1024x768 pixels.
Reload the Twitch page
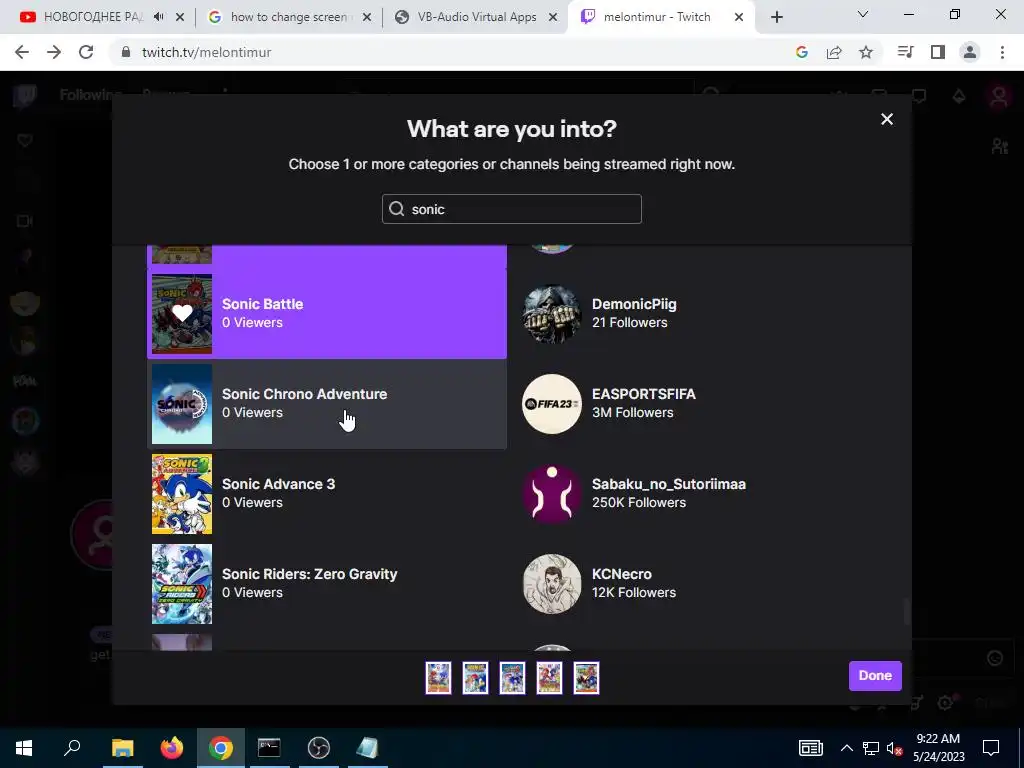pos(86,52)
